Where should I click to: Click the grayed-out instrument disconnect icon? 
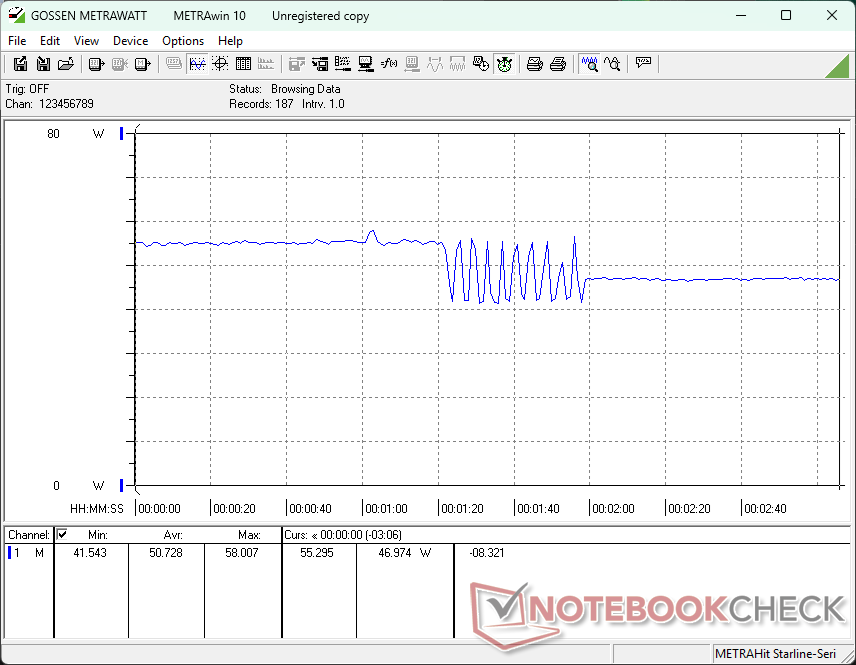[119, 64]
